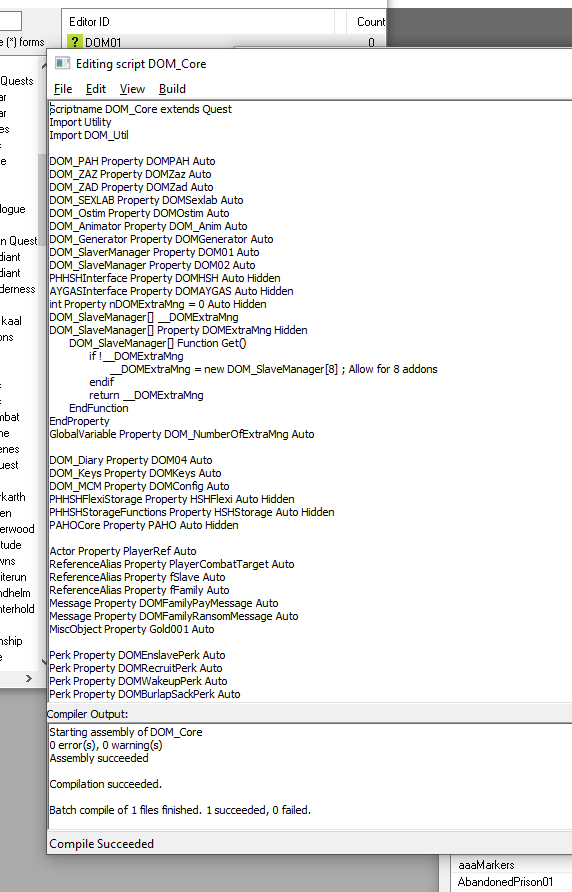Screen dimensions: 572x892
Task: Click the 'Scriptname DOM_Core extends Quest' line
Action: [141, 109]
